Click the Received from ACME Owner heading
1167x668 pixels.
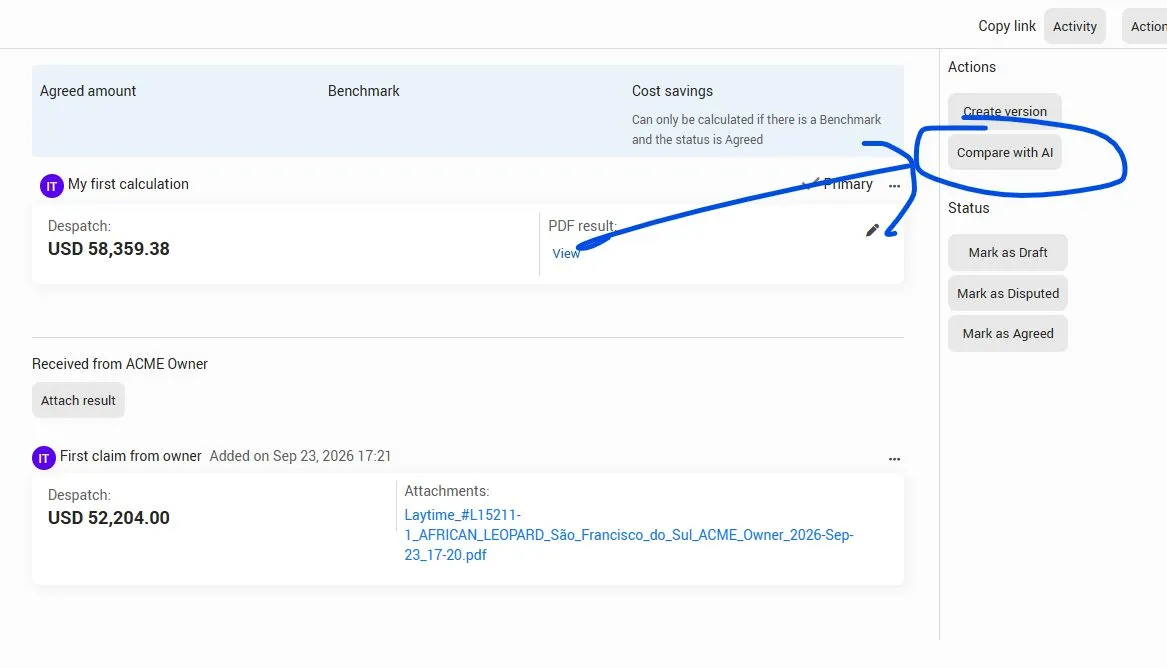pyautogui.click(x=120, y=364)
